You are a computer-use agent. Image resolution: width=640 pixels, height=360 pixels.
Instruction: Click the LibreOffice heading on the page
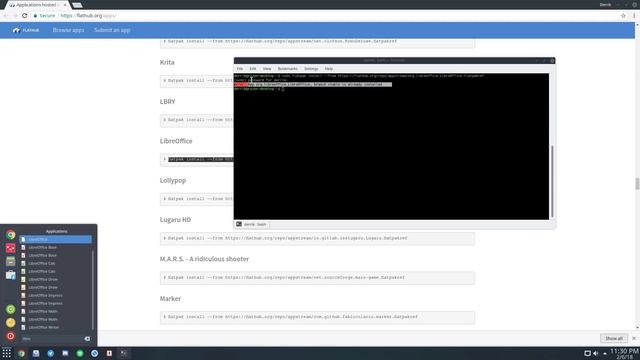176,141
